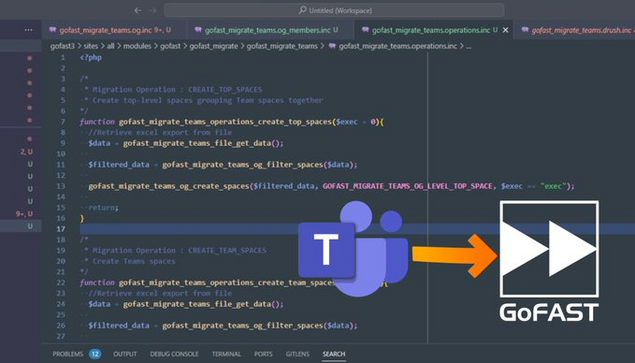Open the sites breadcrumb dropdown

pos(91,46)
